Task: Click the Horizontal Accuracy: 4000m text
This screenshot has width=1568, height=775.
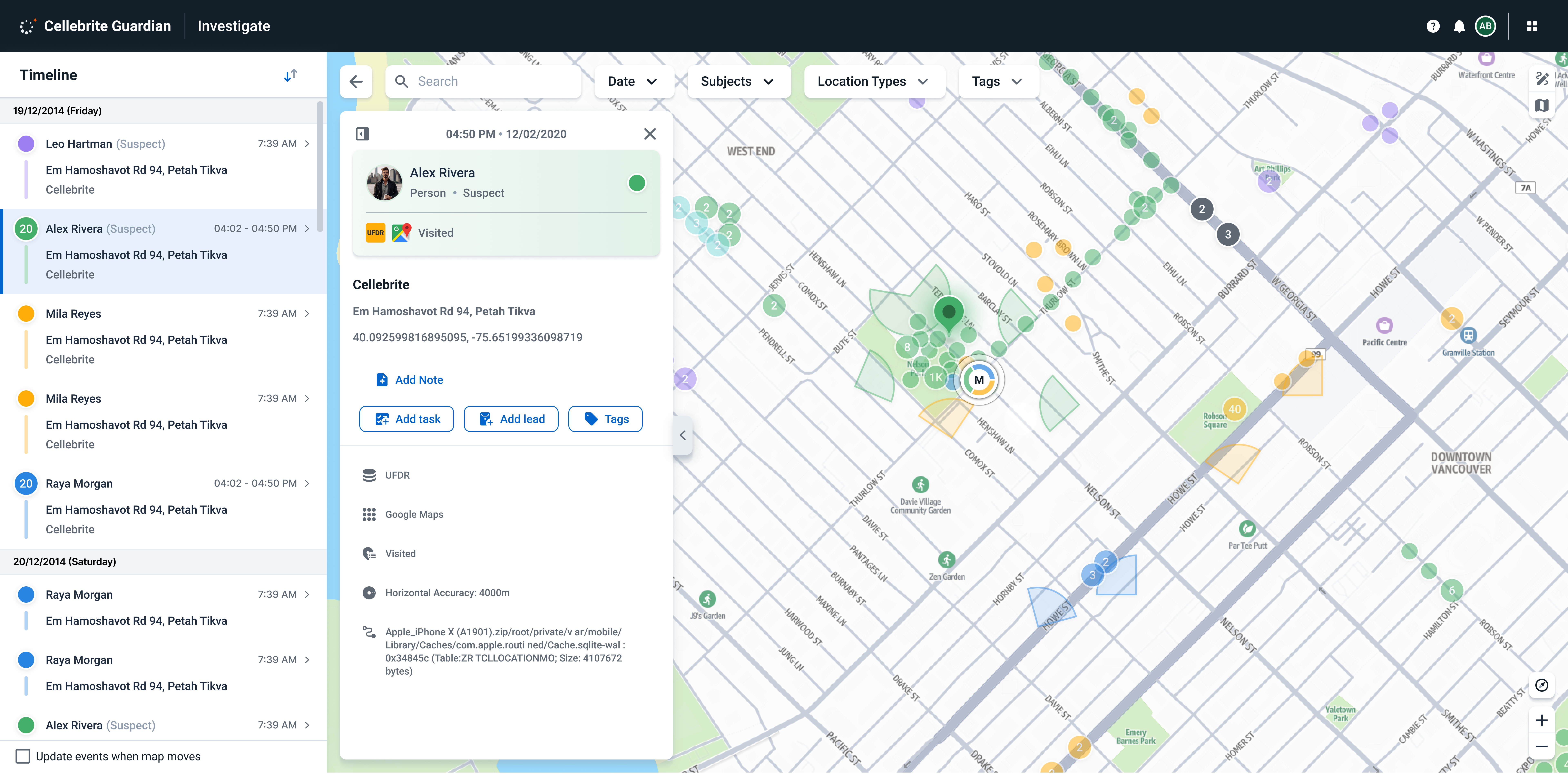Action: click(447, 593)
